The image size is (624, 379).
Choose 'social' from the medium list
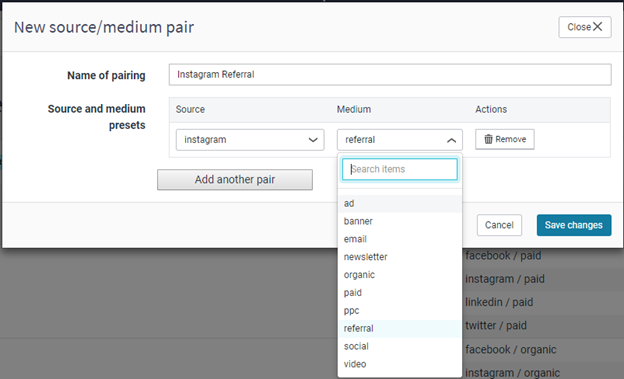pyautogui.click(x=400, y=346)
